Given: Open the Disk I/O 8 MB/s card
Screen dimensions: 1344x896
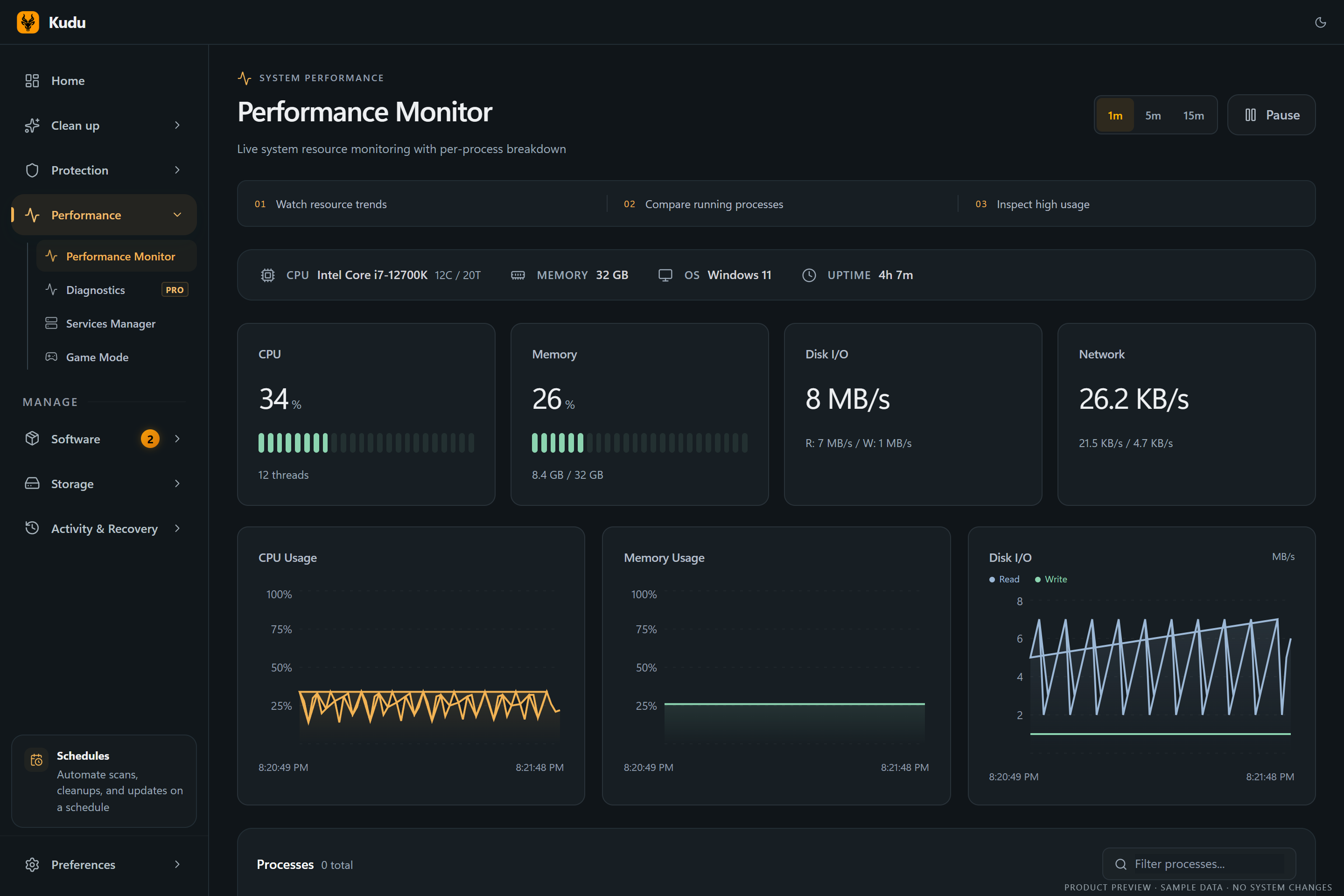Looking at the screenshot, I should coord(913,414).
